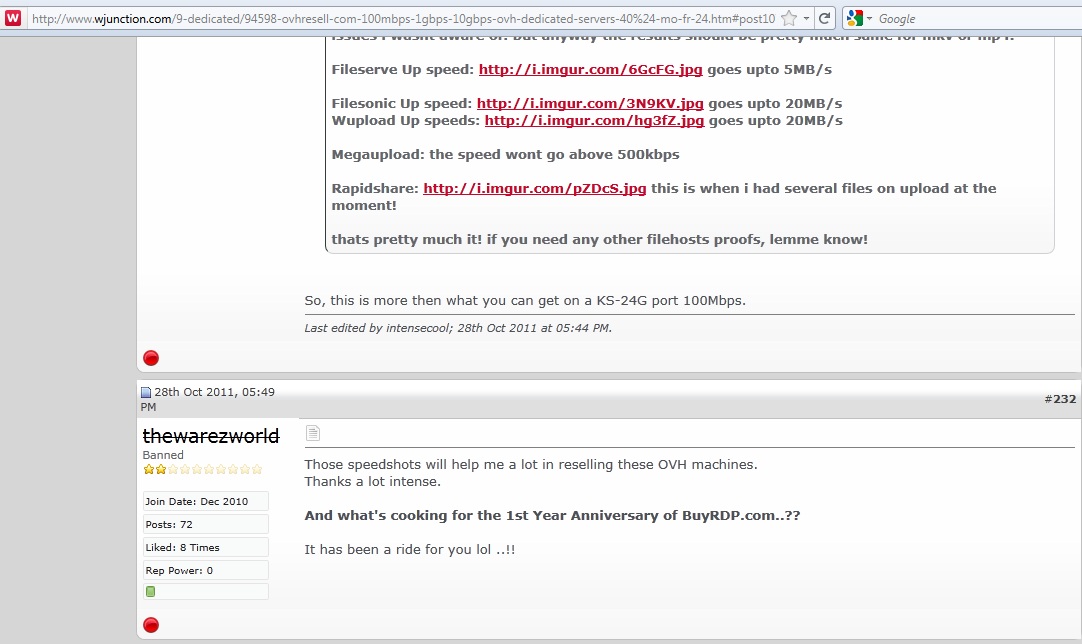1082x644 pixels.
Task: Click the 'So, this is more then what you can get' sentence
Action: 525,301
